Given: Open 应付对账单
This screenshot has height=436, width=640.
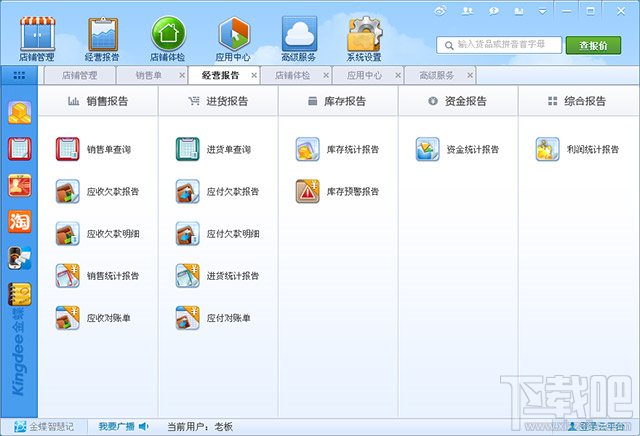Looking at the screenshot, I should [214, 318].
